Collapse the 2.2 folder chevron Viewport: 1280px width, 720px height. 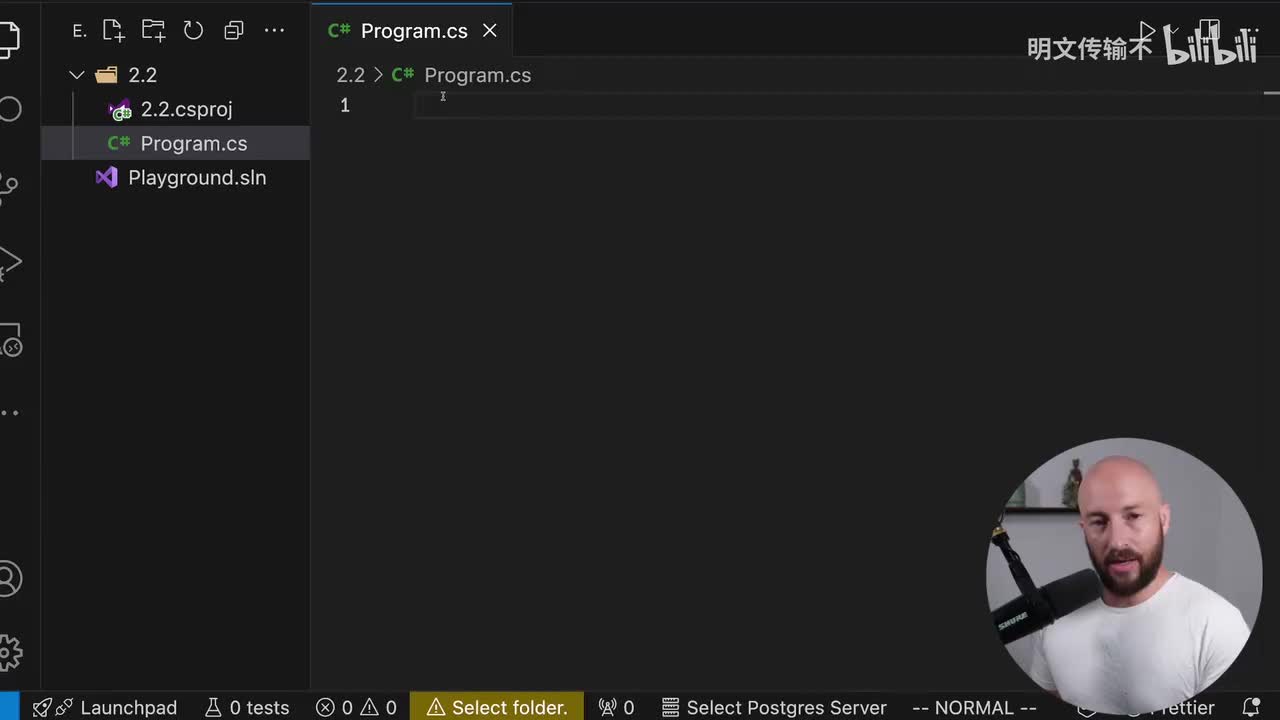point(77,75)
